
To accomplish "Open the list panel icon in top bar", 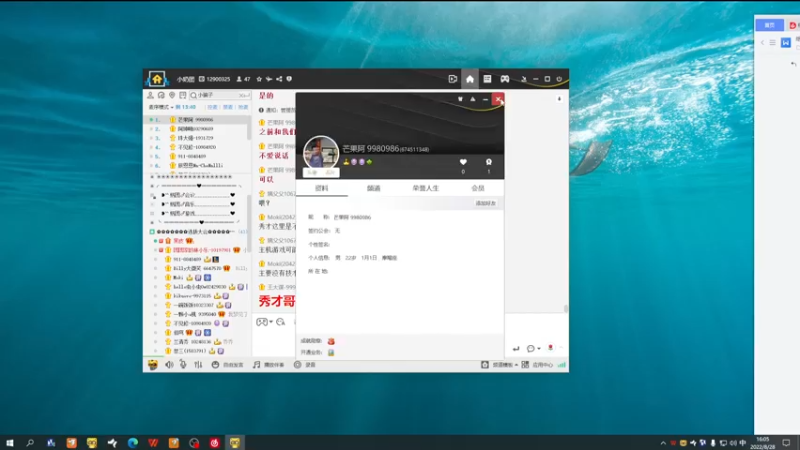I will 487,79.
